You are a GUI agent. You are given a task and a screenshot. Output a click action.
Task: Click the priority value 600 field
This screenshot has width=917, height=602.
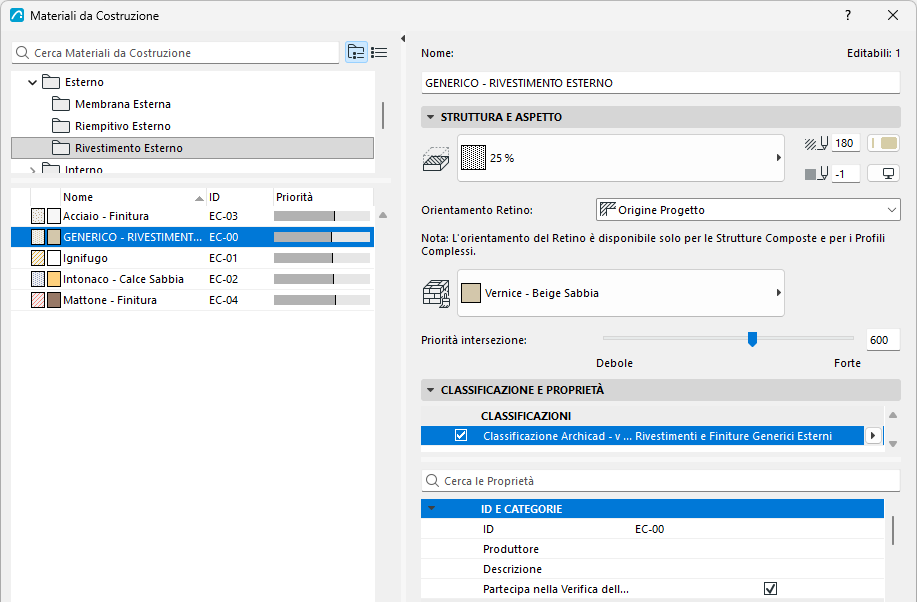point(882,340)
